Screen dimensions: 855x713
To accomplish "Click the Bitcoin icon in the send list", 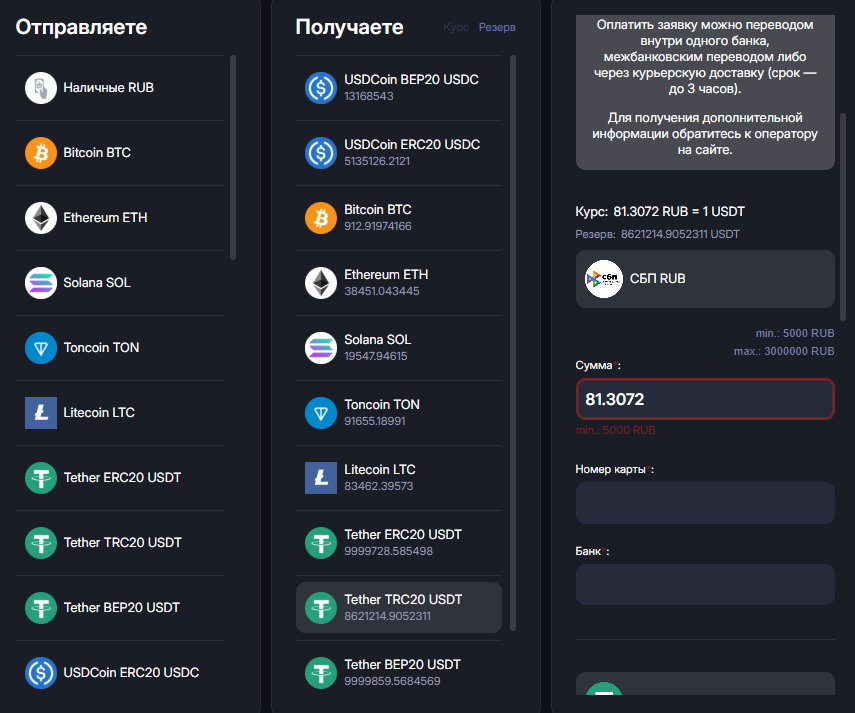I will coord(41,153).
